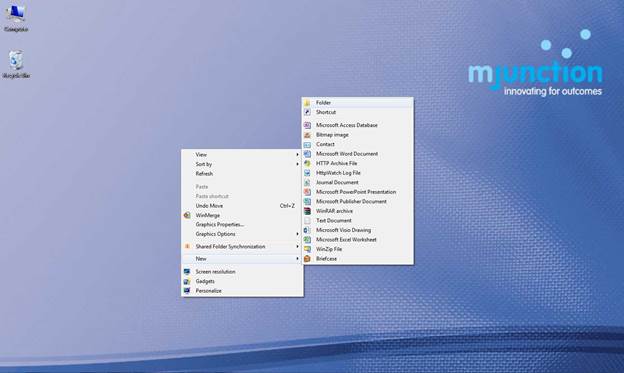624x373 pixels.
Task: Expand the New submenu arrow
Action: [x=297, y=259]
